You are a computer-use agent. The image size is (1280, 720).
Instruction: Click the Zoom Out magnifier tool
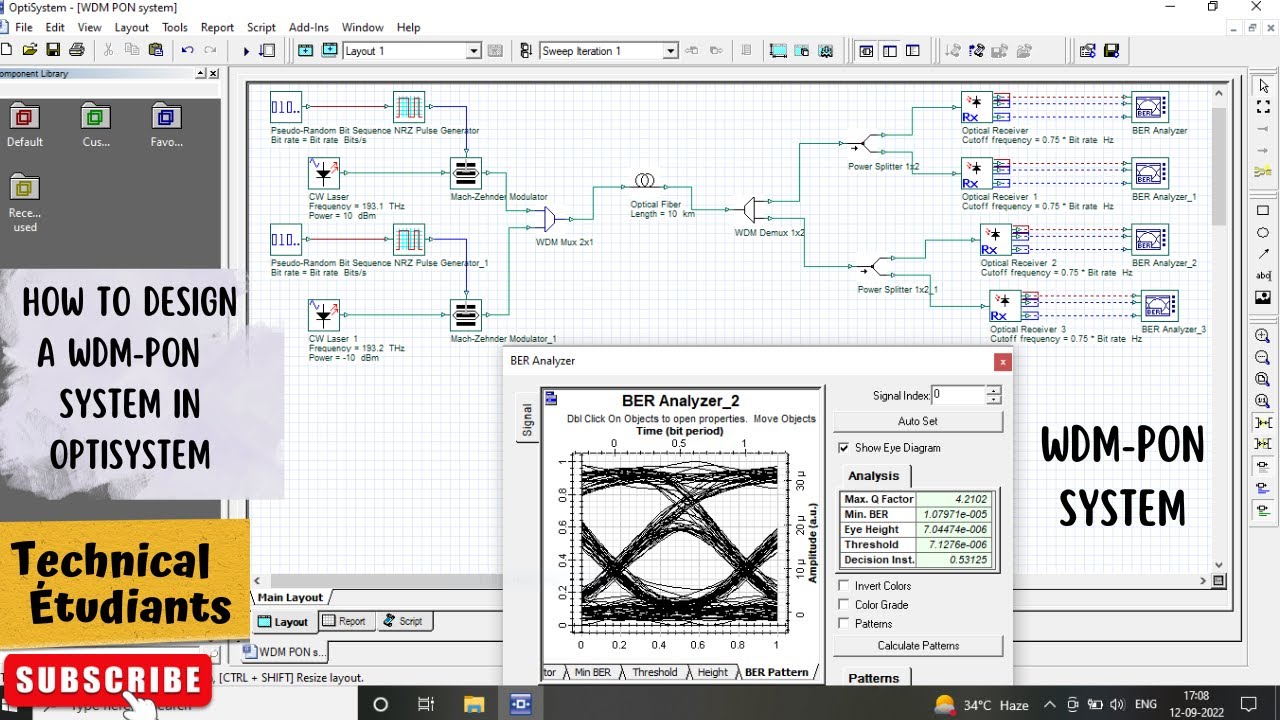(x=1263, y=357)
